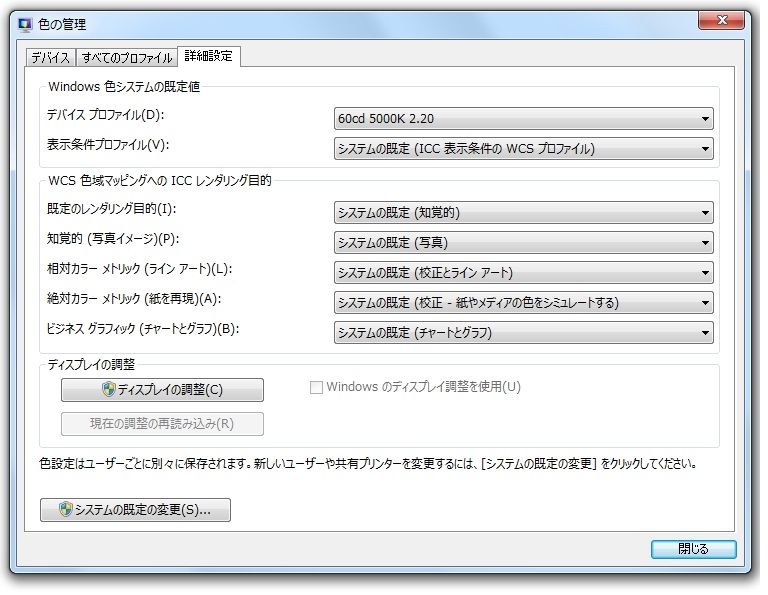768x595 pixels.
Task: Expand the 知覚的 (写真イメージ) dropdown
Action: pyautogui.click(x=523, y=243)
